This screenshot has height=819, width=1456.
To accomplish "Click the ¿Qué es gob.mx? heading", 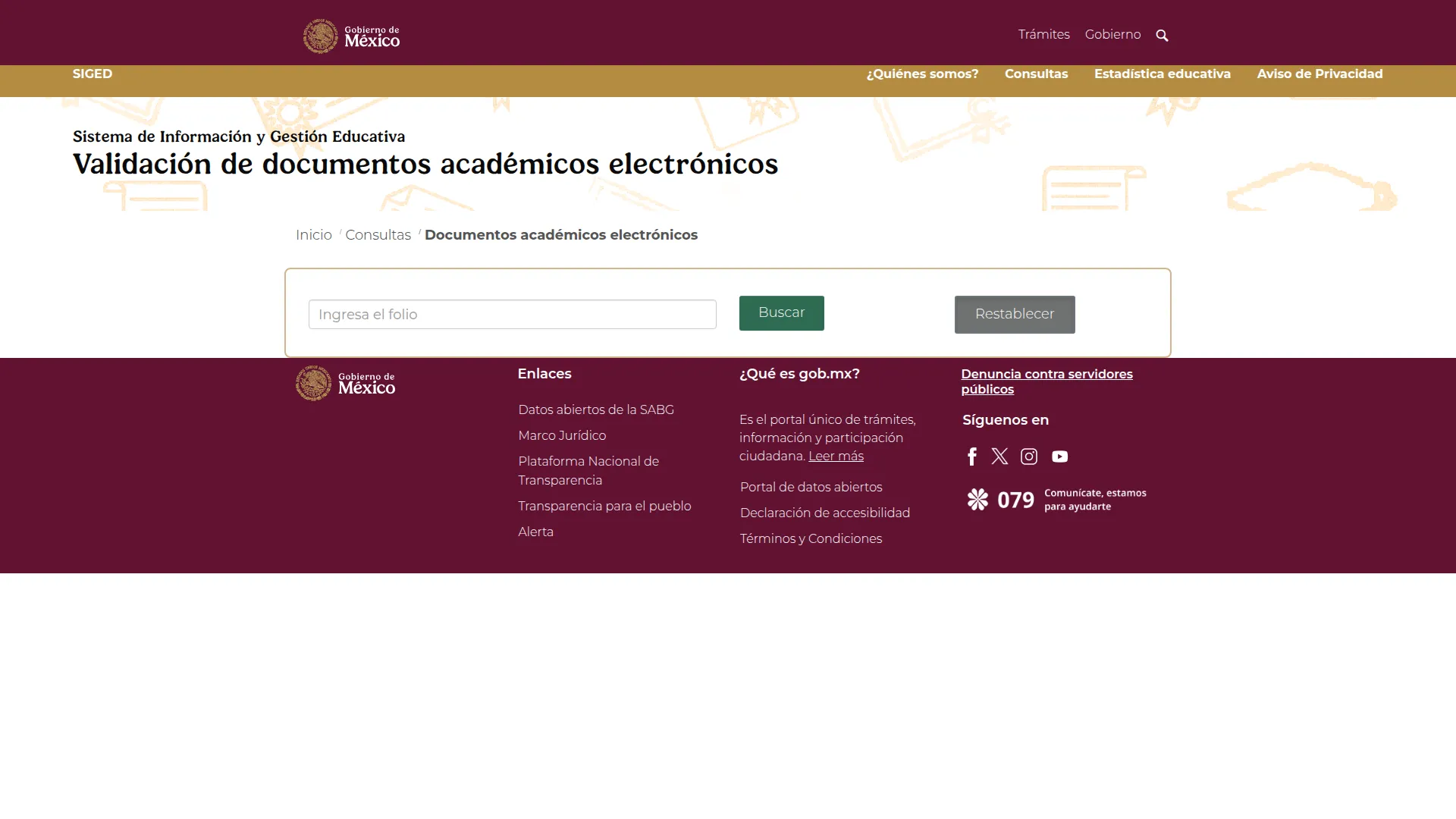I will pos(799,374).
